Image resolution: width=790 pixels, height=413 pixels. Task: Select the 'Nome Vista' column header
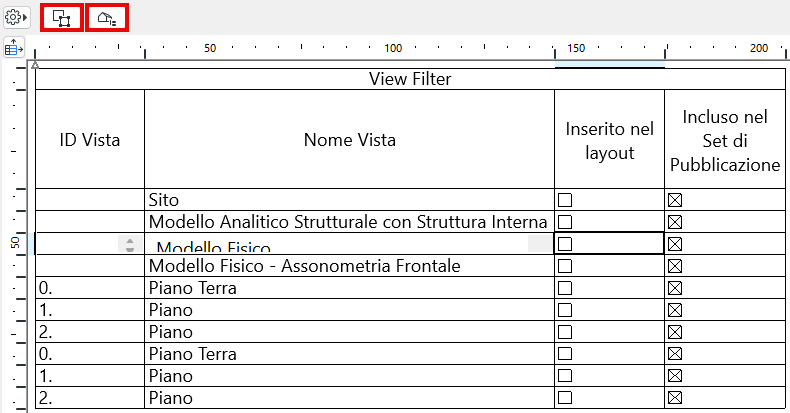tap(349, 140)
